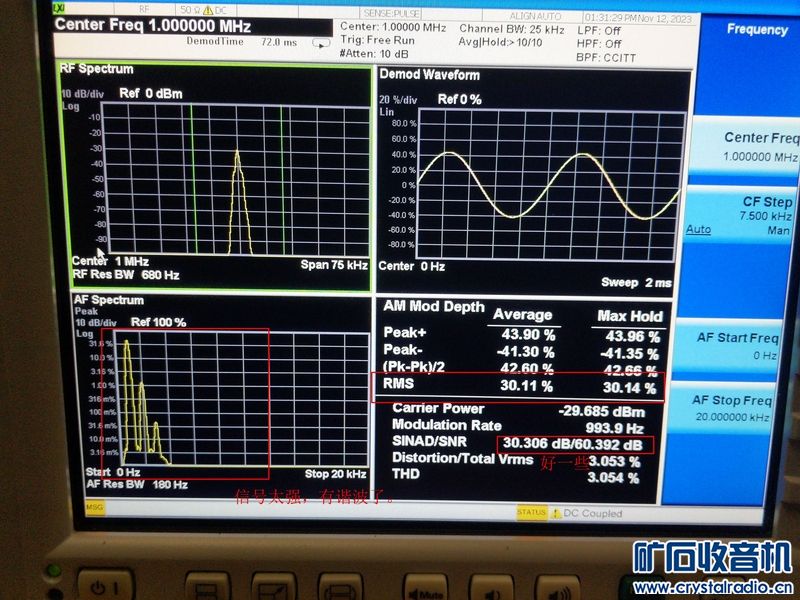Click the Frequency menu title
Image resolution: width=800 pixels, height=600 pixels.
tap(757, 30)
